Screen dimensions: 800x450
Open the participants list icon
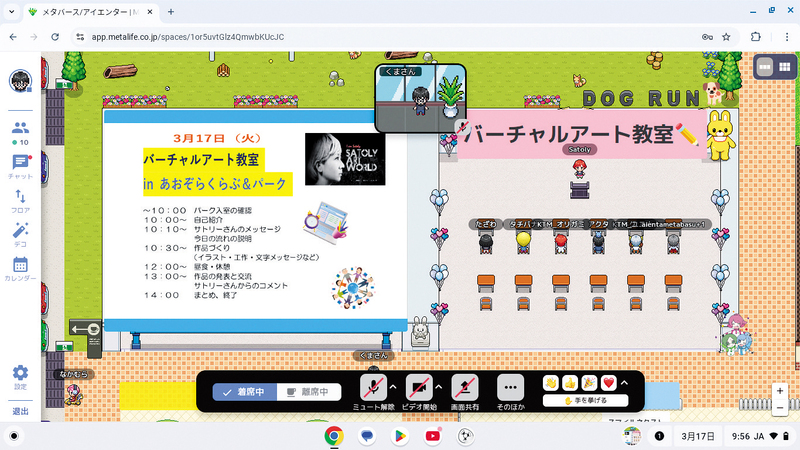coord(20,127)
